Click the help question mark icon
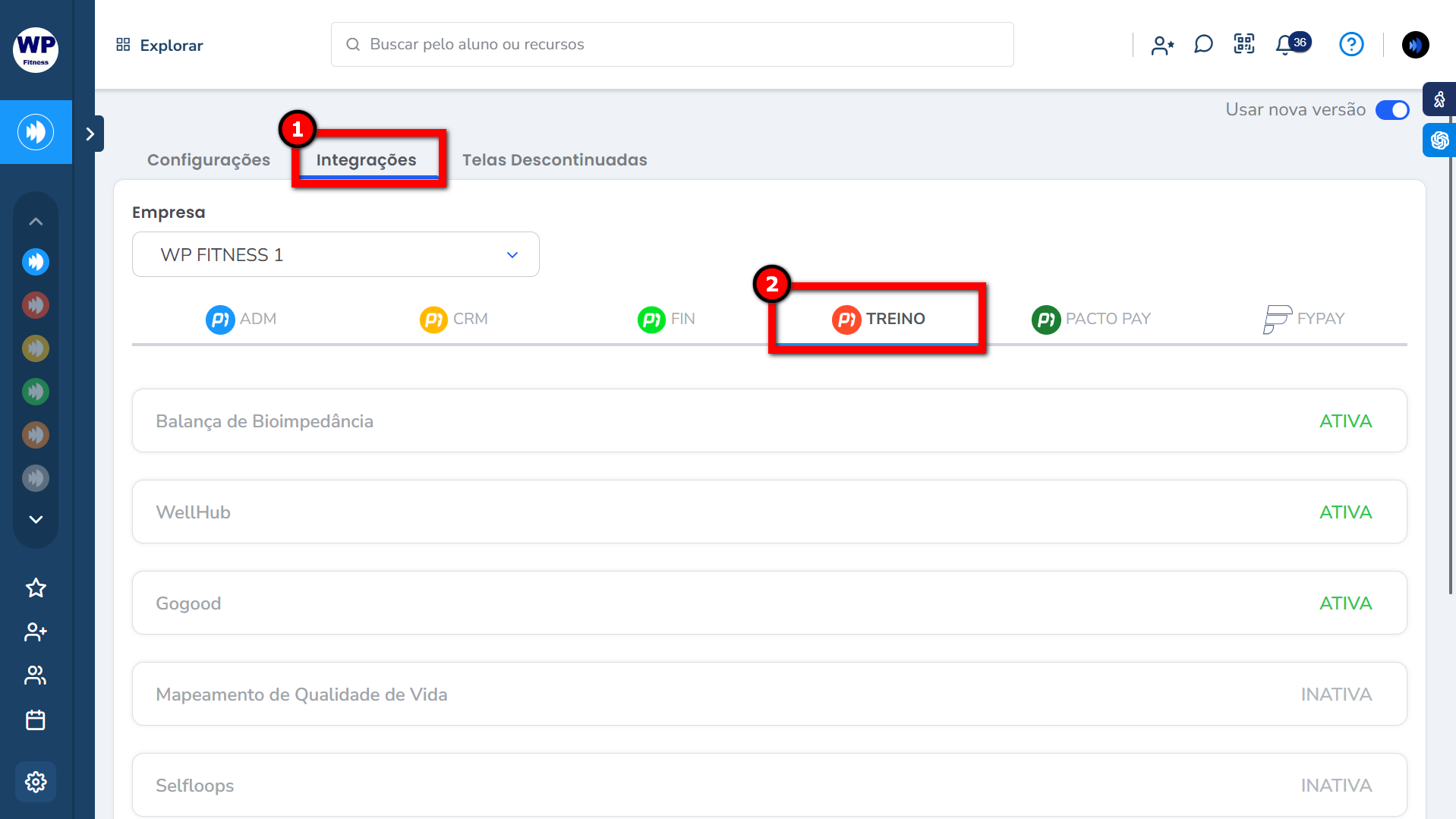Screen dimensions: 1456x819 pyautogui.click(x=1351, y=44)
